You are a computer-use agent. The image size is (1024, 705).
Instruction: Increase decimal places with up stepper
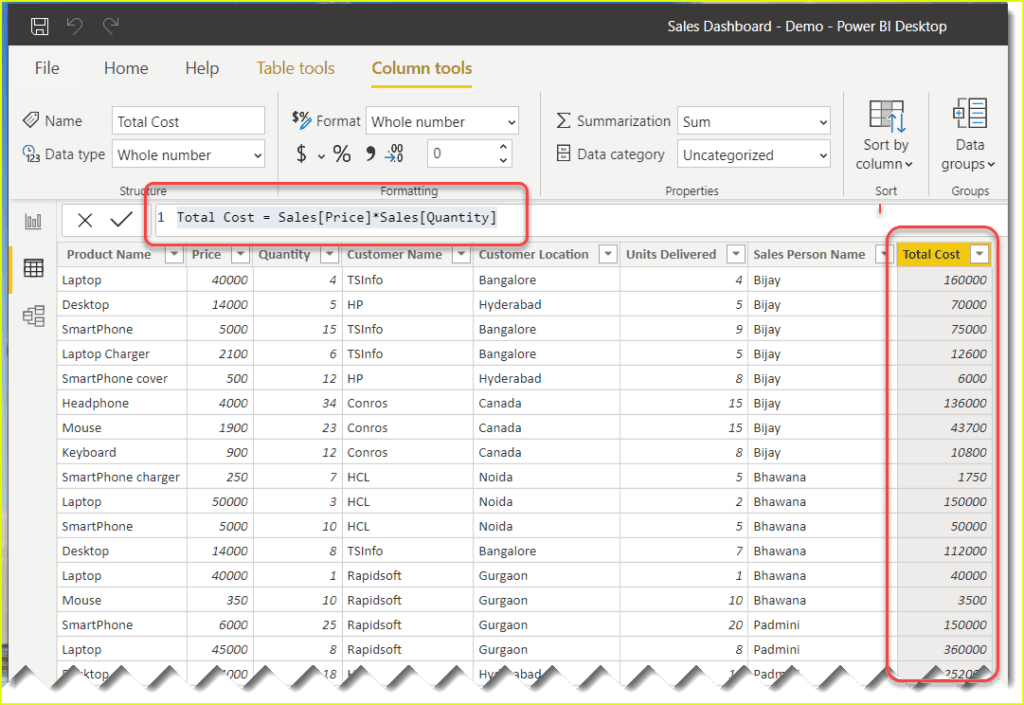pos(503,148)
